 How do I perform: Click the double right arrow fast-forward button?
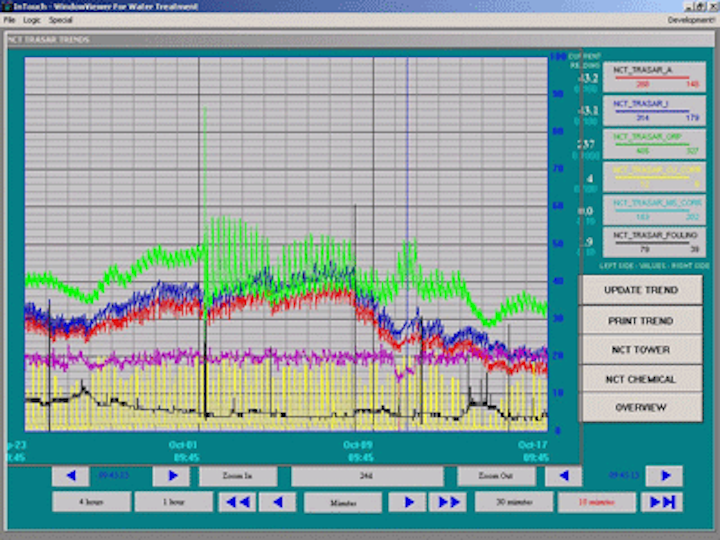[447, 502]
